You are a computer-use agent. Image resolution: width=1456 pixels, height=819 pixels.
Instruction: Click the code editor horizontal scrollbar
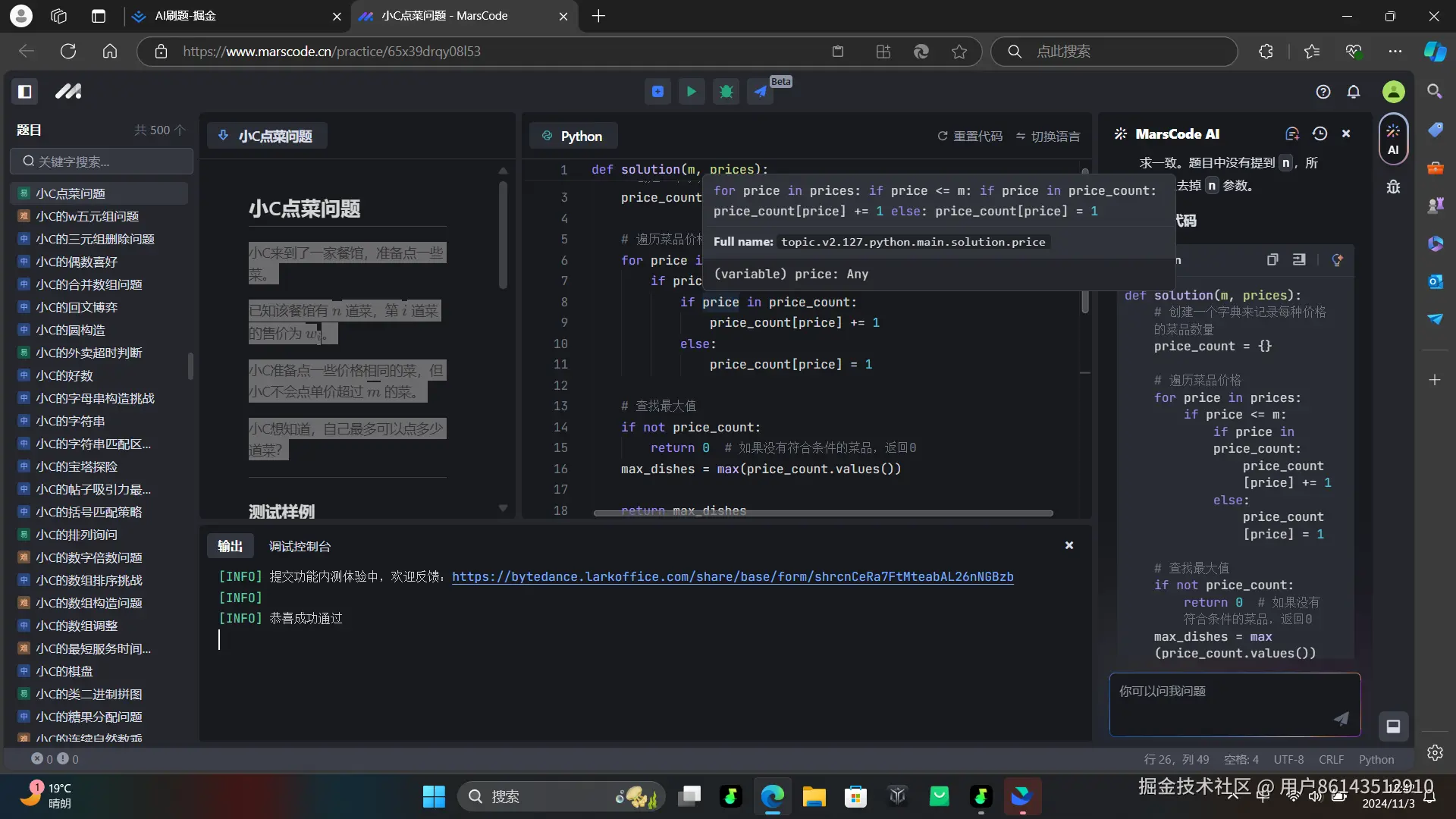823,513
